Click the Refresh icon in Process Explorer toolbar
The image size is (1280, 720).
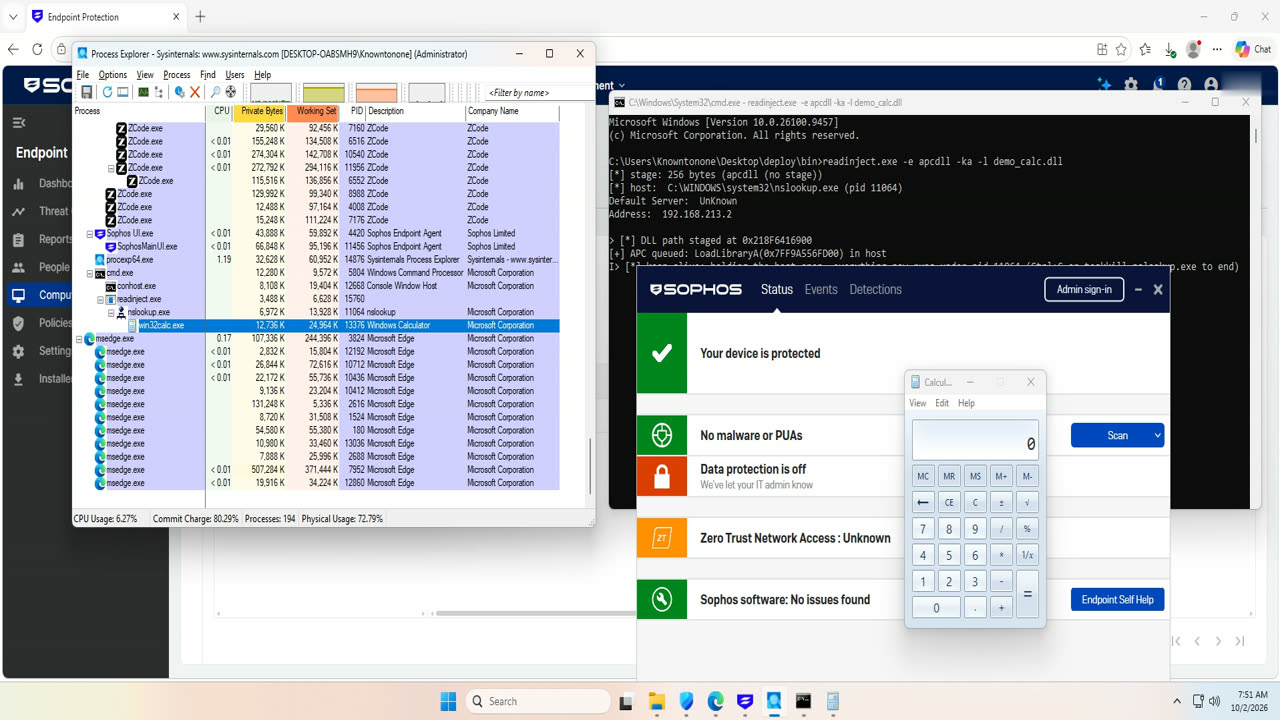click(x=107, y=92)
